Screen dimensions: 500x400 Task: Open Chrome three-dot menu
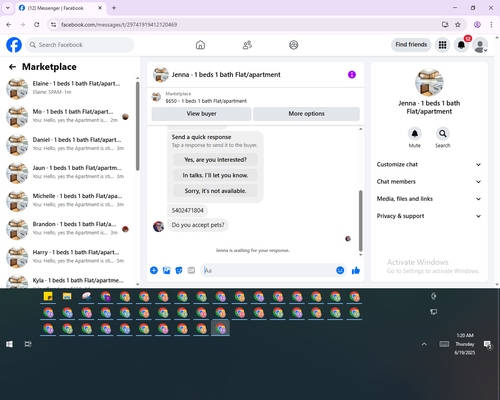491,24
